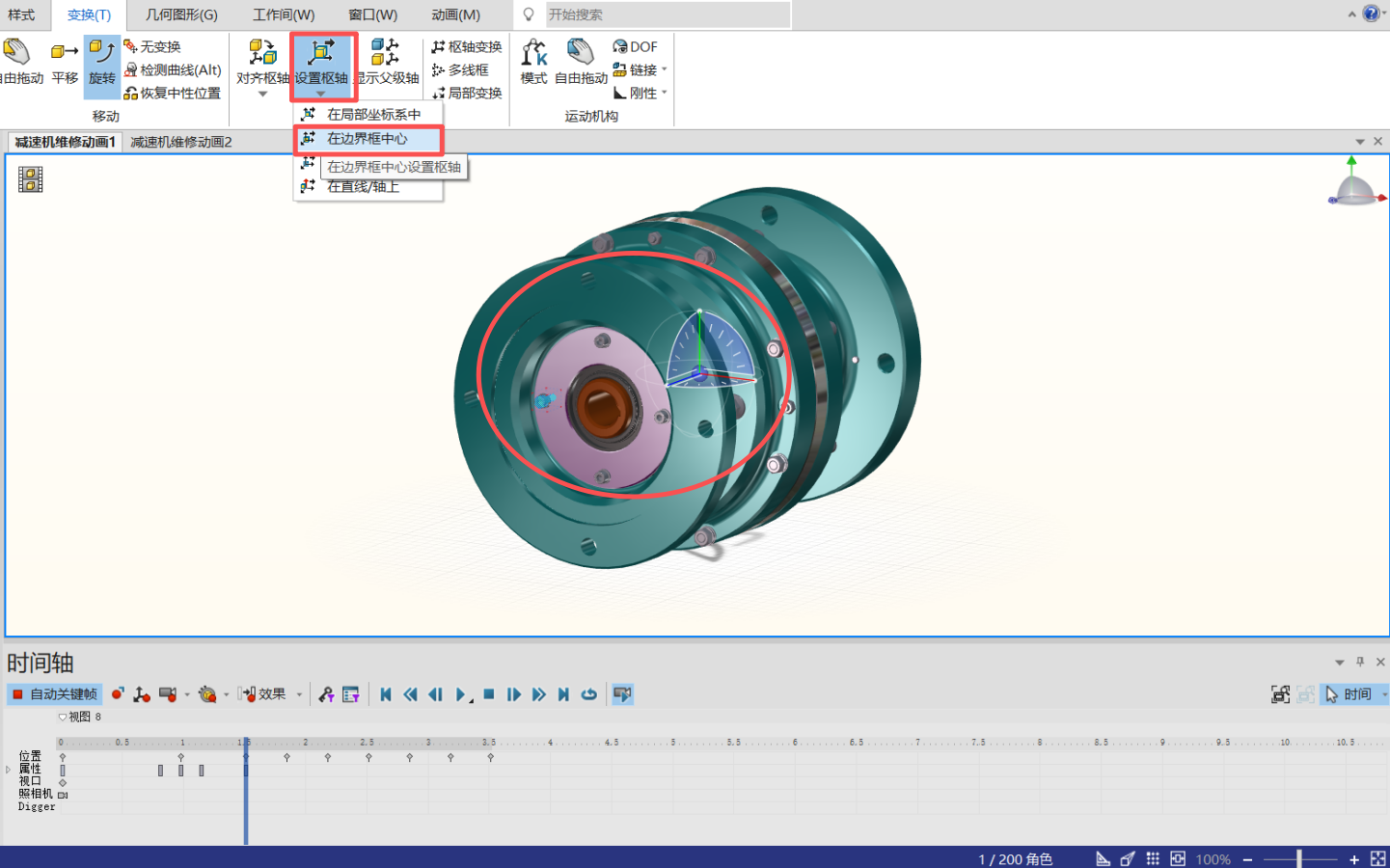Click the 局部变换 (Local Transform) option

pos(467,93)
